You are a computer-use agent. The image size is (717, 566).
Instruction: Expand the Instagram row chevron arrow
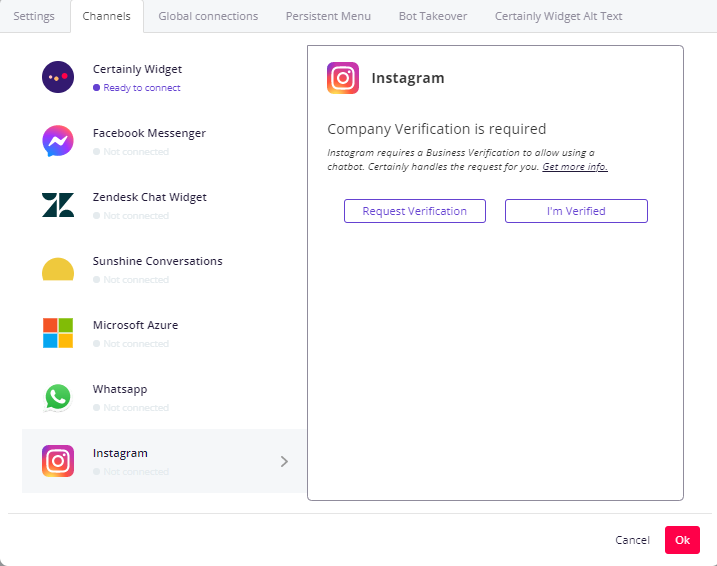284,461
